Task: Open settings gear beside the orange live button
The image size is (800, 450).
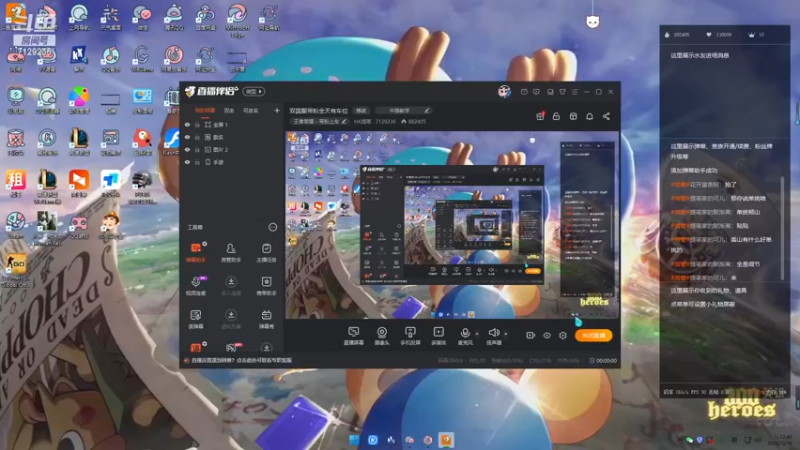Action: [x=563, y=335]
